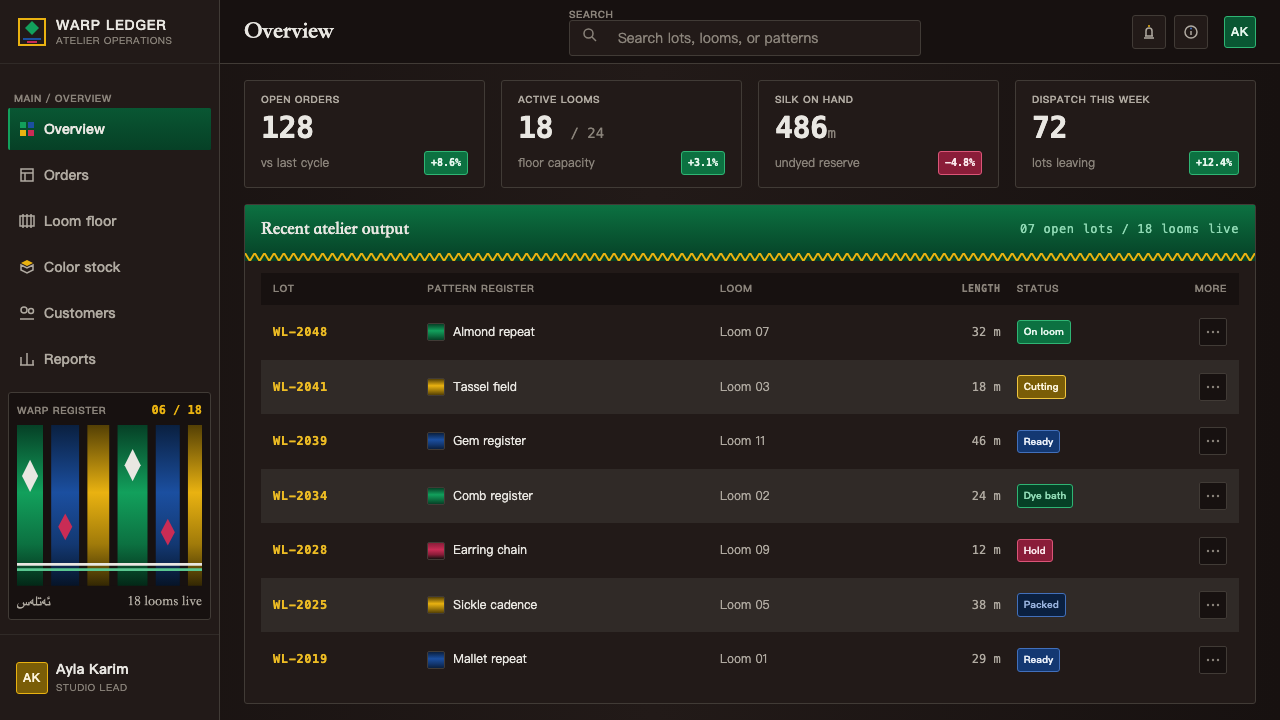Image resolution: width=1280 pixels, height=720 pixels.
Task: Click the search magnifier icon
Action: [x=590, y=36]
